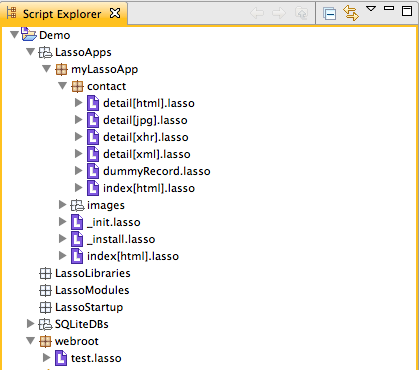Expand the test.lasso file node
419x370 pixels.
click(46, 358)
